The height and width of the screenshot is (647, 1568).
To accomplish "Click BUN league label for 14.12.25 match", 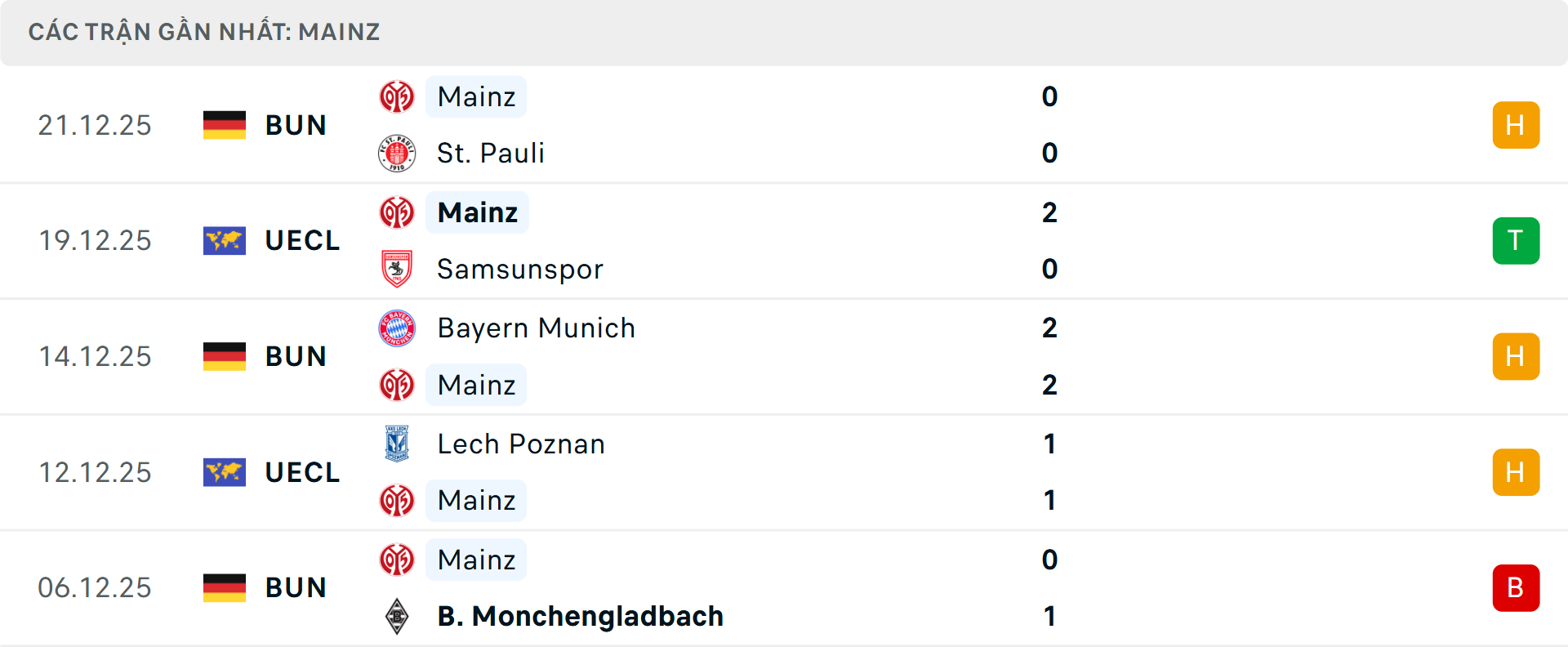I will 296,357.
